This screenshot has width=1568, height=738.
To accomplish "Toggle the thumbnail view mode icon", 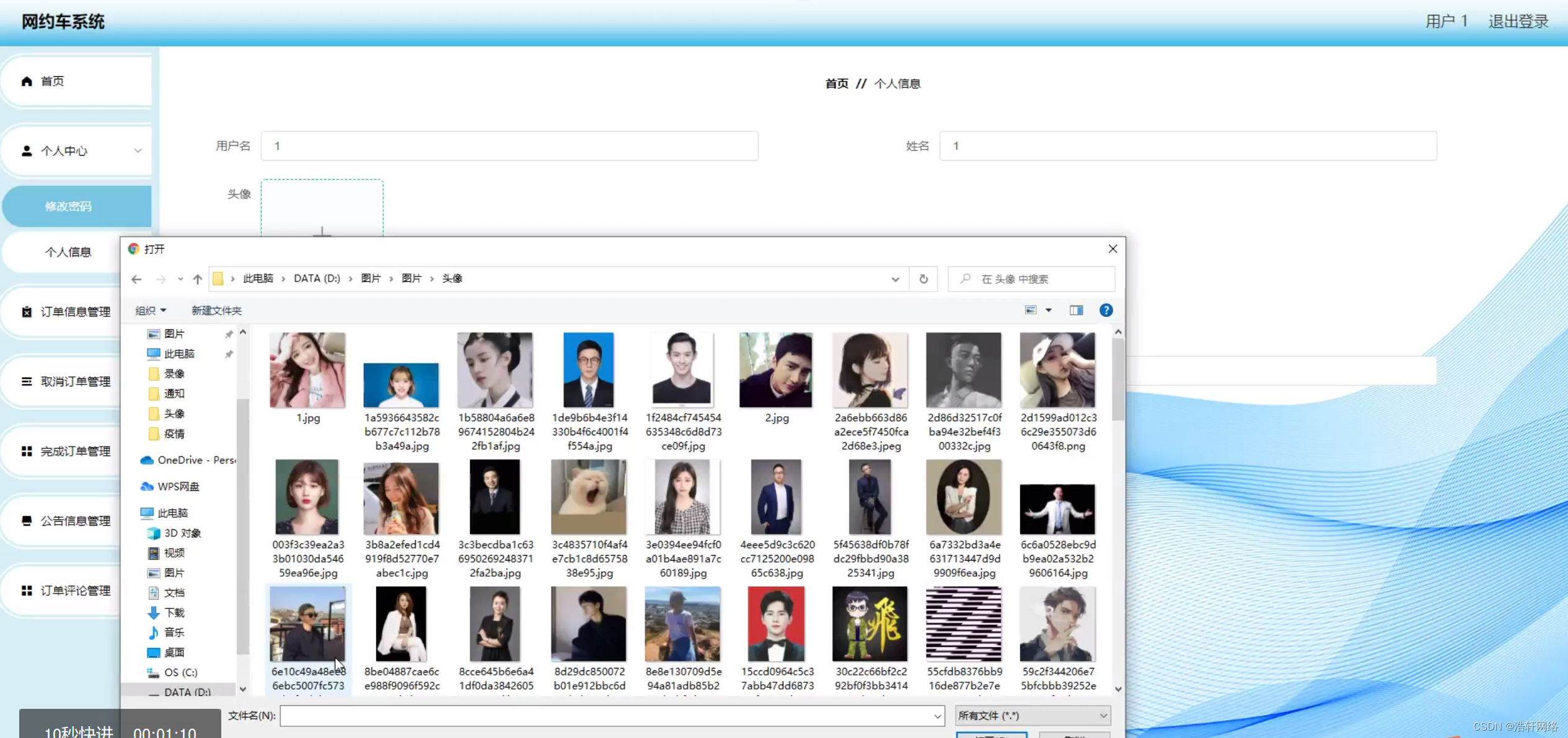I will coord(1031,309).
